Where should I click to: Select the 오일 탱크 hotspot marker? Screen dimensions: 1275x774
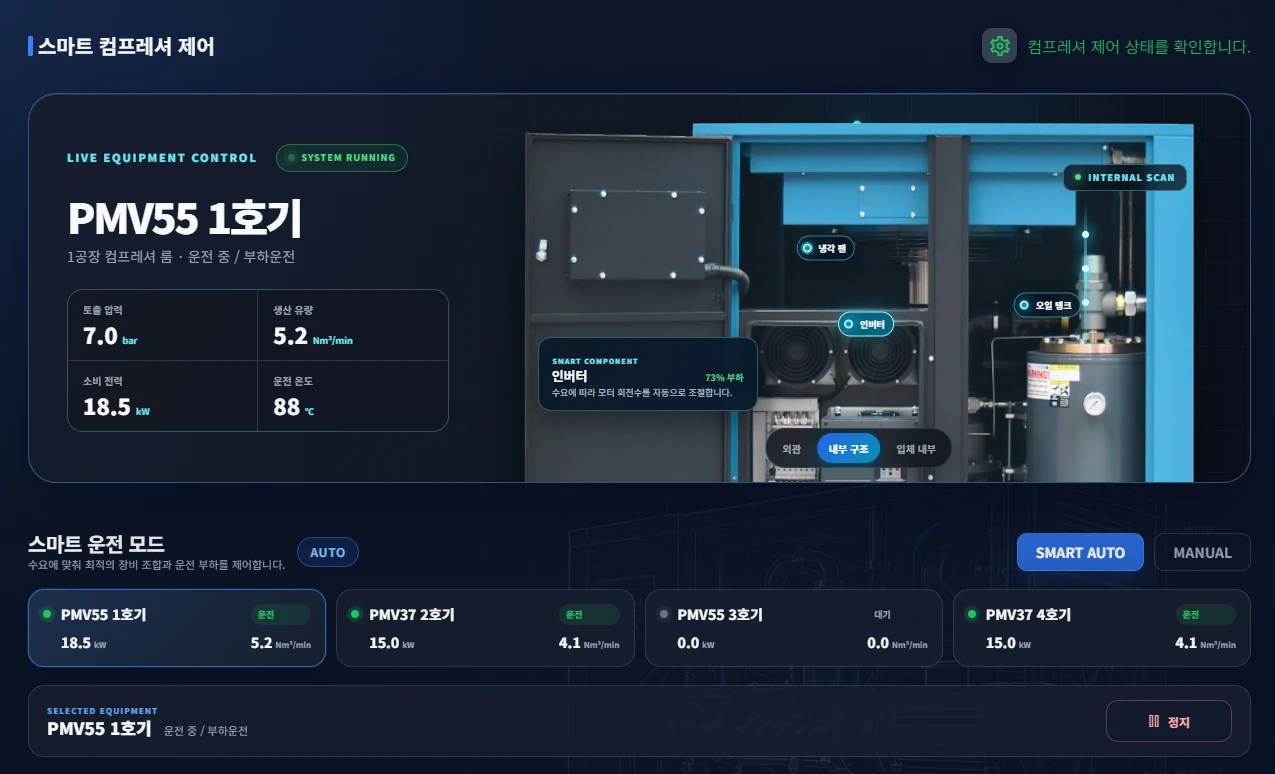click(1047, 305)
